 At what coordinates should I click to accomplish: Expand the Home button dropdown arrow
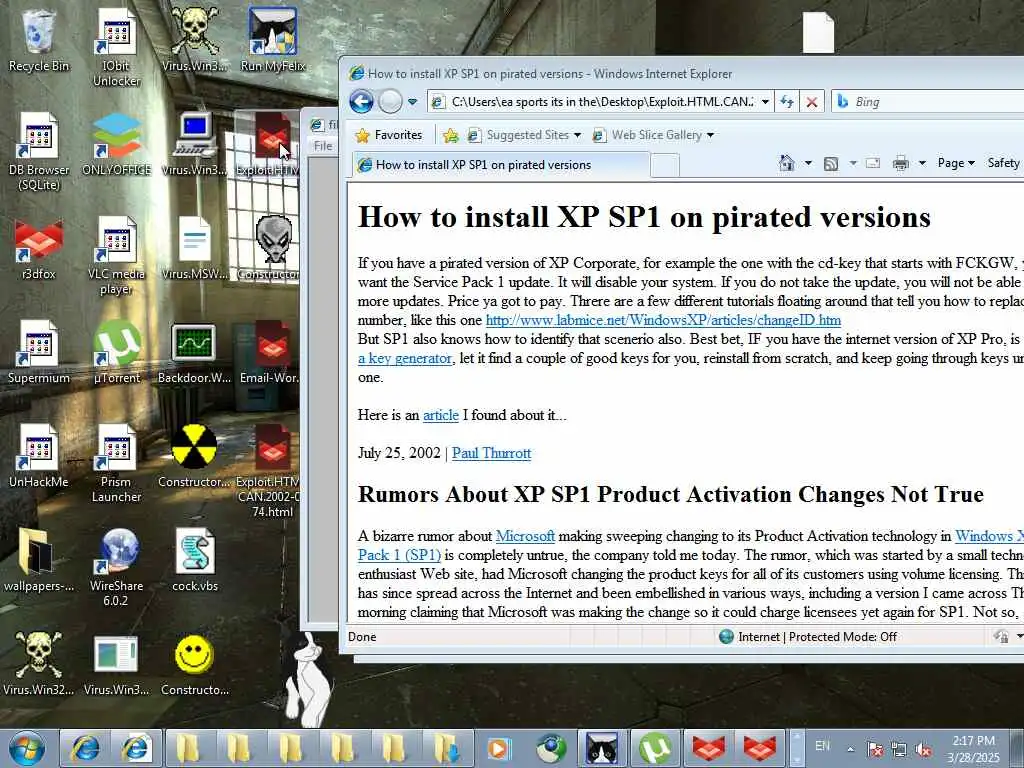[x=808, y=163]
